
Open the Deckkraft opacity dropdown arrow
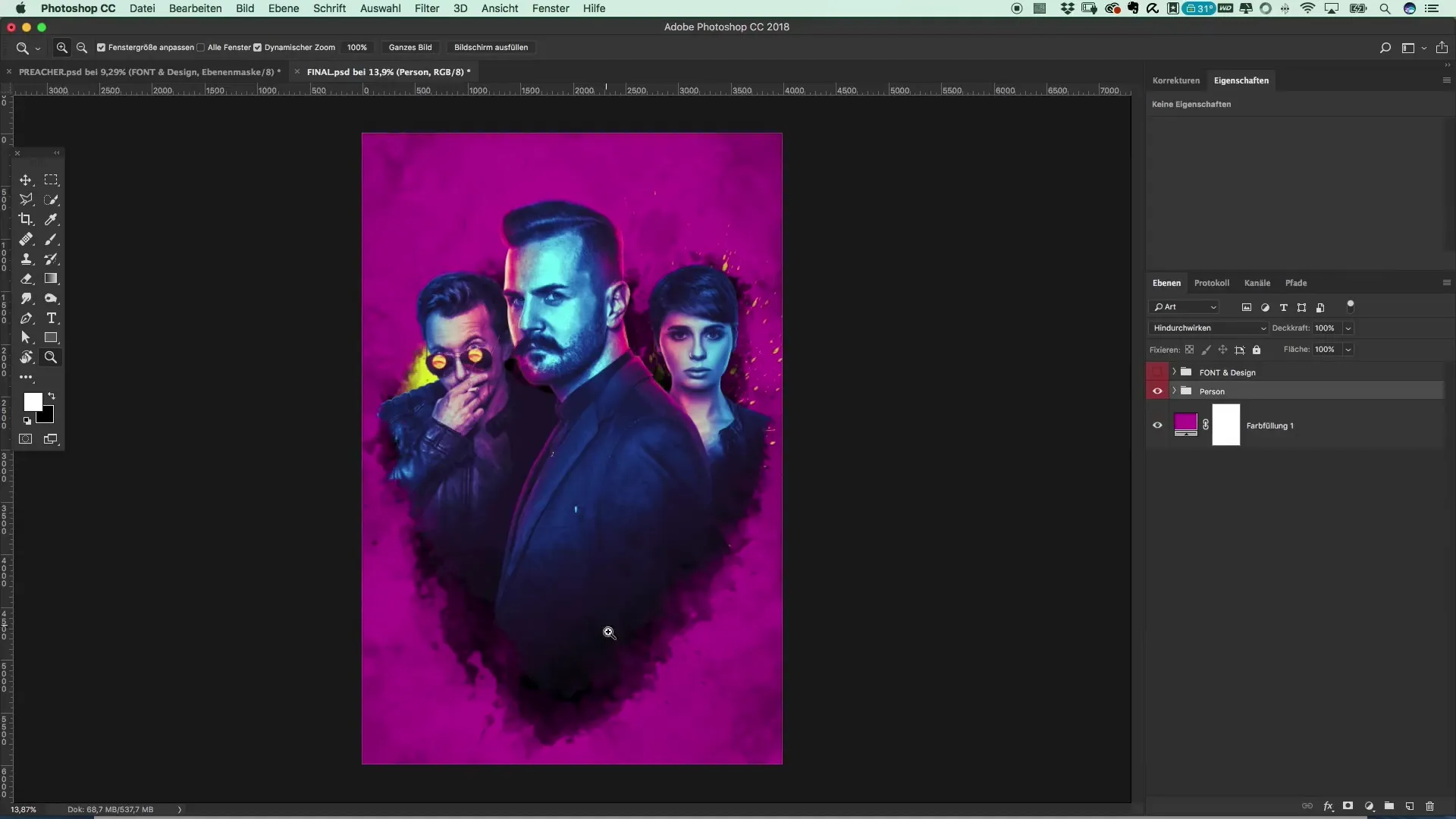[1348, 328]
